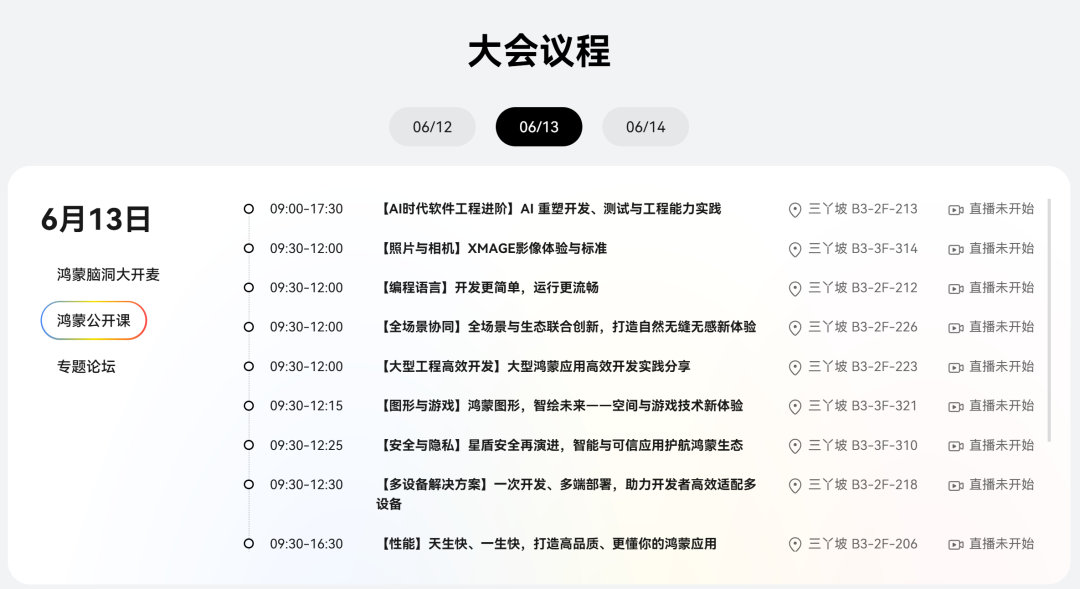Click live video icon for 照片与相机 row

click(955, 249)
